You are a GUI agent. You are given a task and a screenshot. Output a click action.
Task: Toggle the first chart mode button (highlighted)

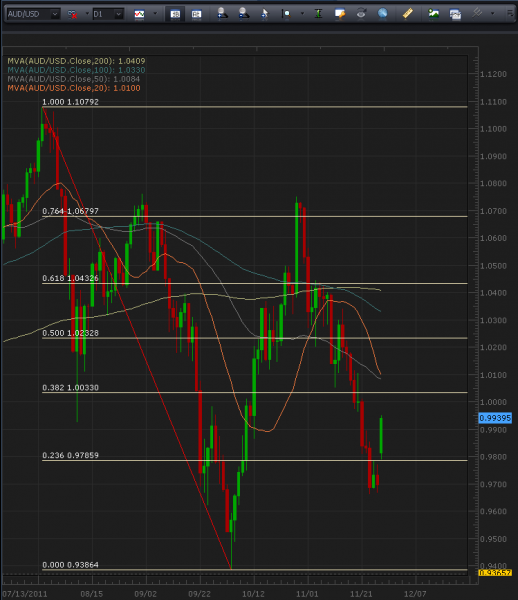175,15
